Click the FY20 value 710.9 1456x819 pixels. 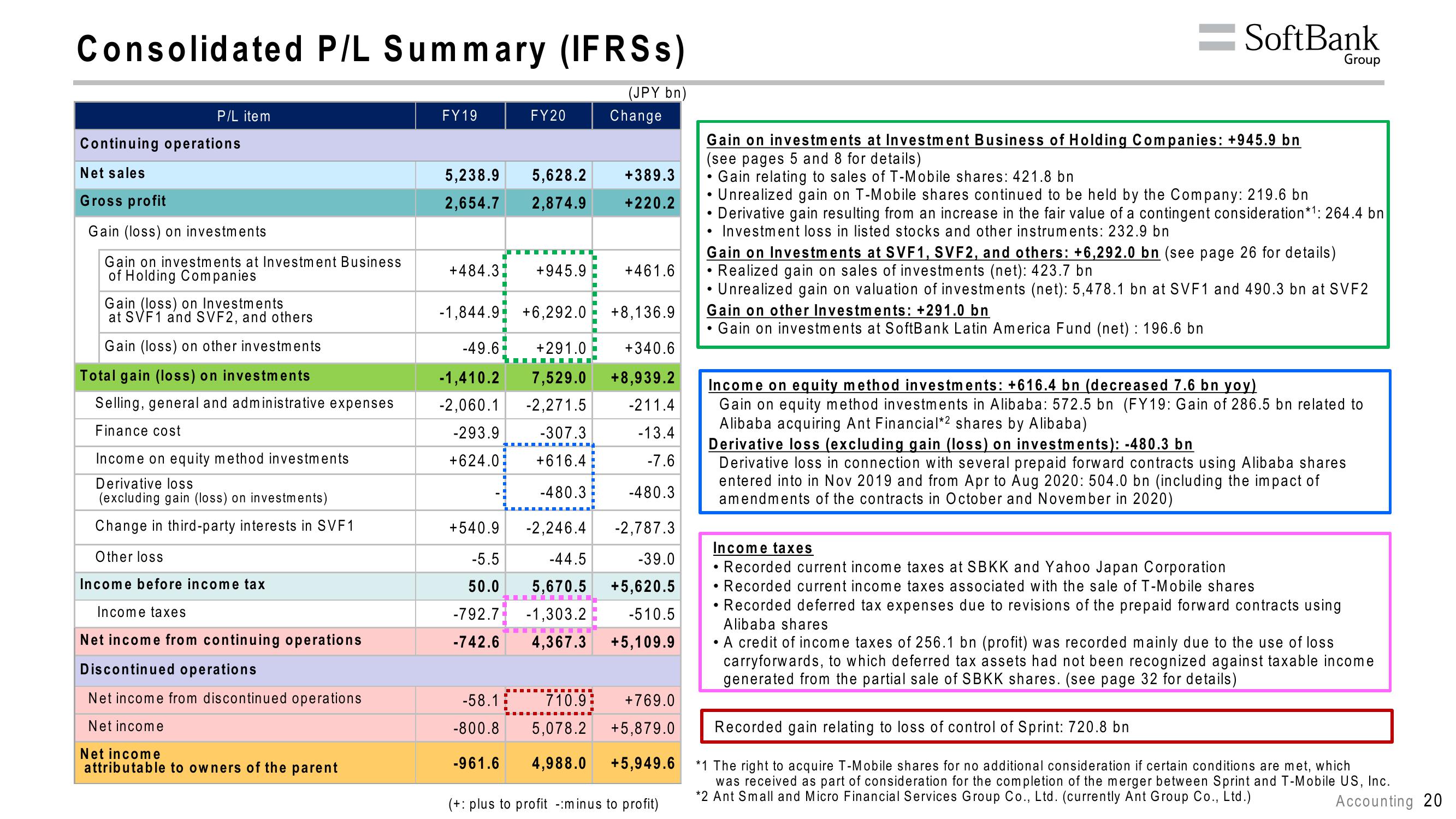[x=566, y=702]
